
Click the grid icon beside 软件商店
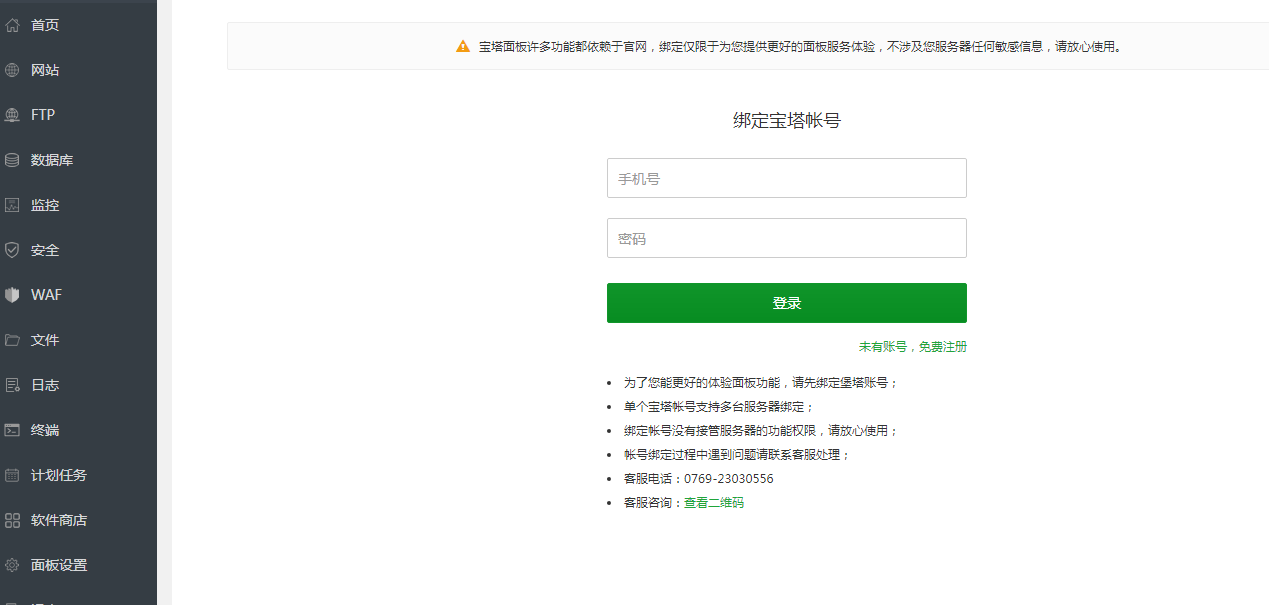[x=12, y=520]
